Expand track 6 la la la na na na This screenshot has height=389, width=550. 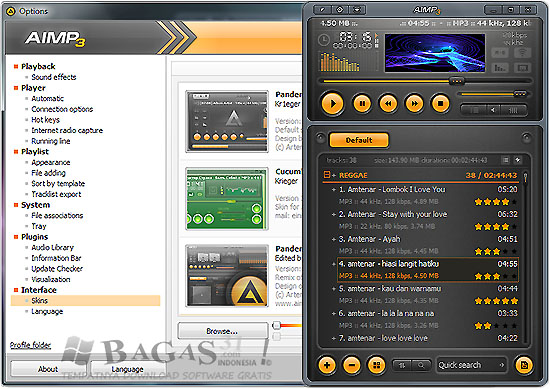pos(334,313)
